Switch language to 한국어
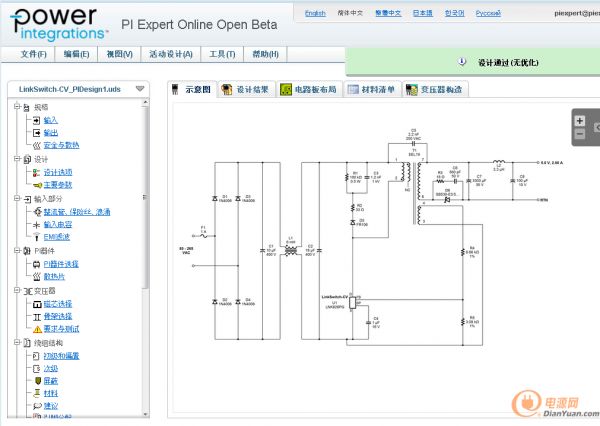 pos(455,13)
